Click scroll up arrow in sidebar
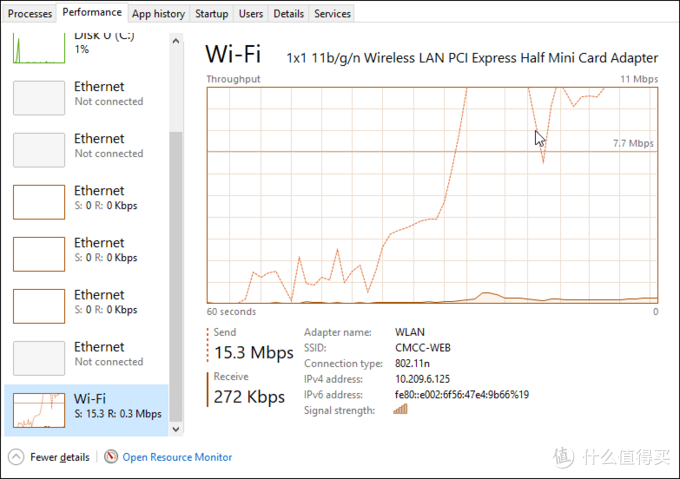This screenshot has width=680, height=479. pyautogui.click(x=176, y=41)
